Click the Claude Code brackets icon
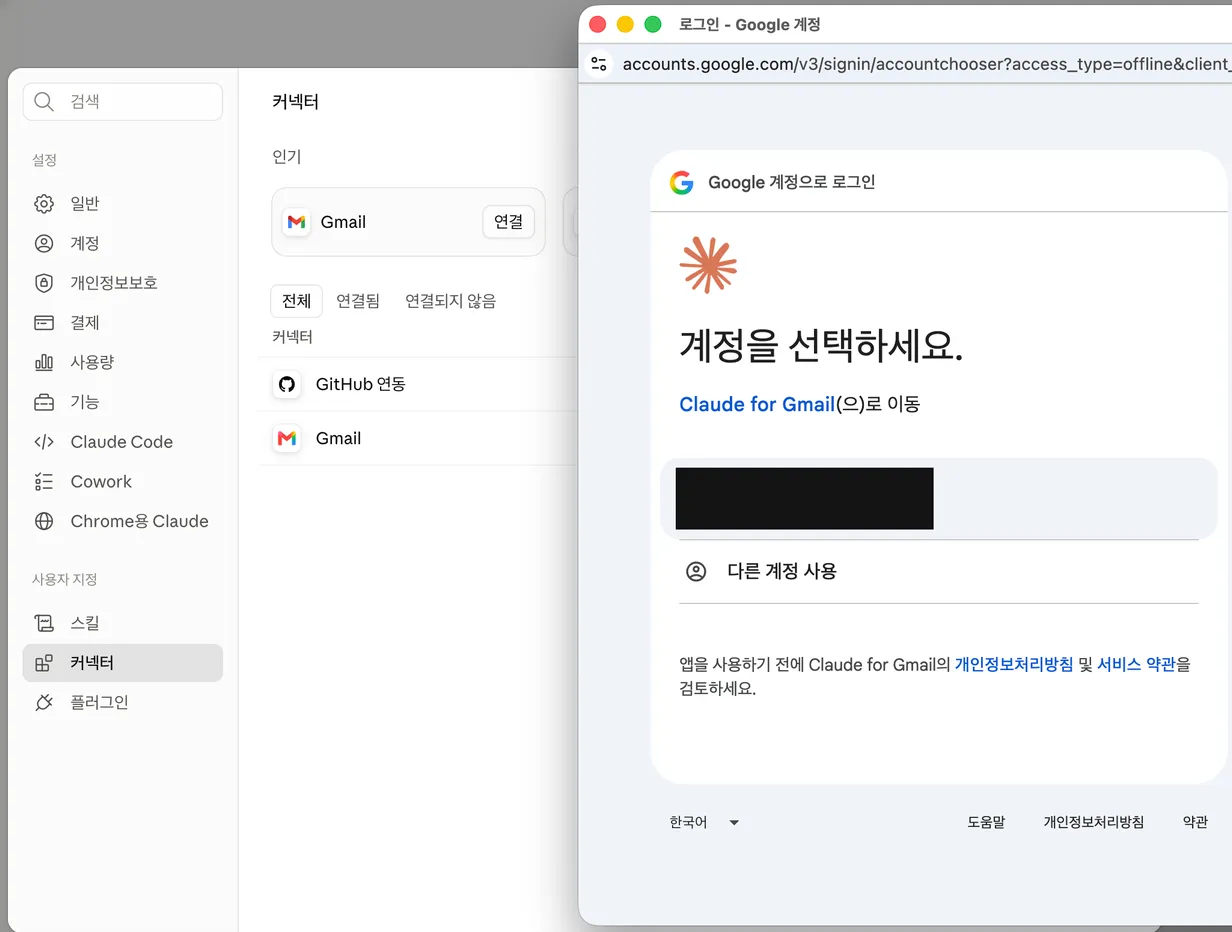This screenshot has height=932, width=1232. tap(44, 442)
